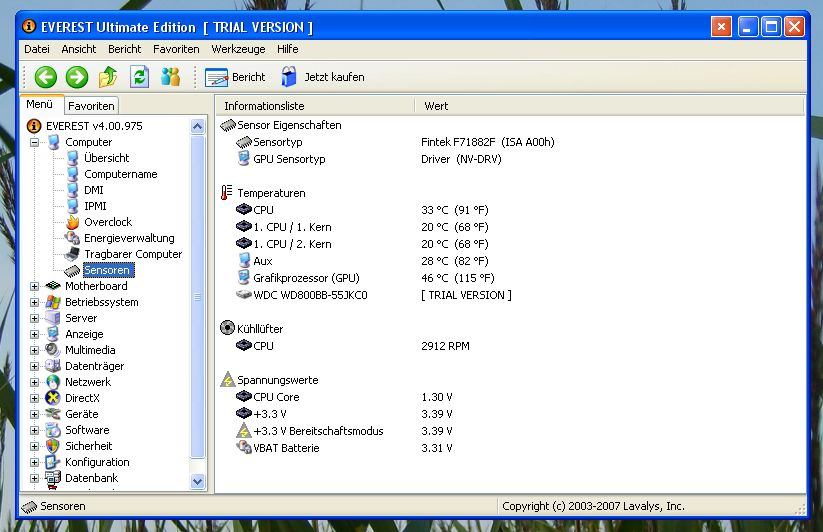Click the Betriebssystem Windows flag icon
Viewport: 823px width, 532px height.
(x=53, y=302)
